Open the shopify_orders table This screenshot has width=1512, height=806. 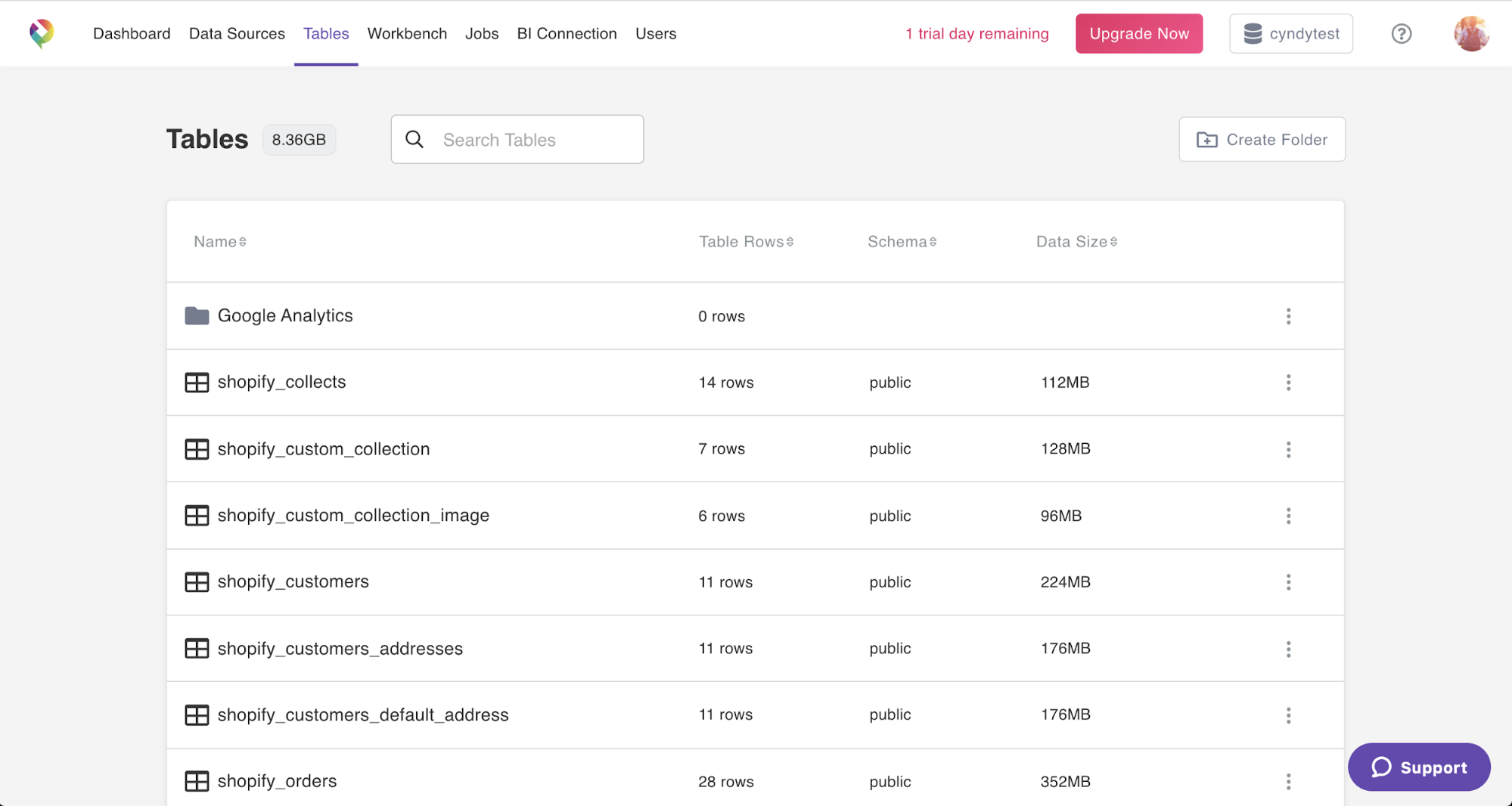coord(277,781)
